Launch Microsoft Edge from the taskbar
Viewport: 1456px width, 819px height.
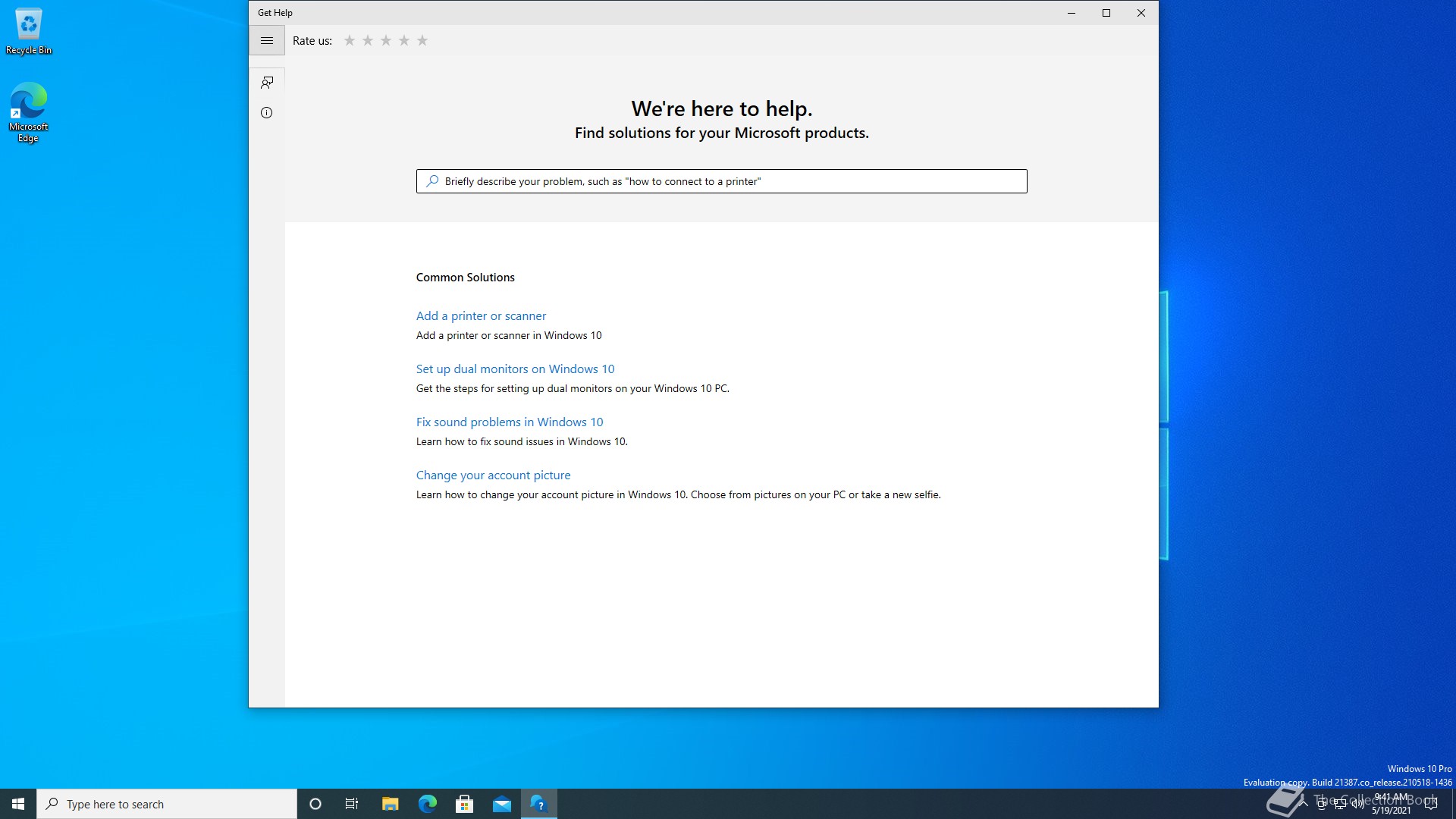[428, 804]
